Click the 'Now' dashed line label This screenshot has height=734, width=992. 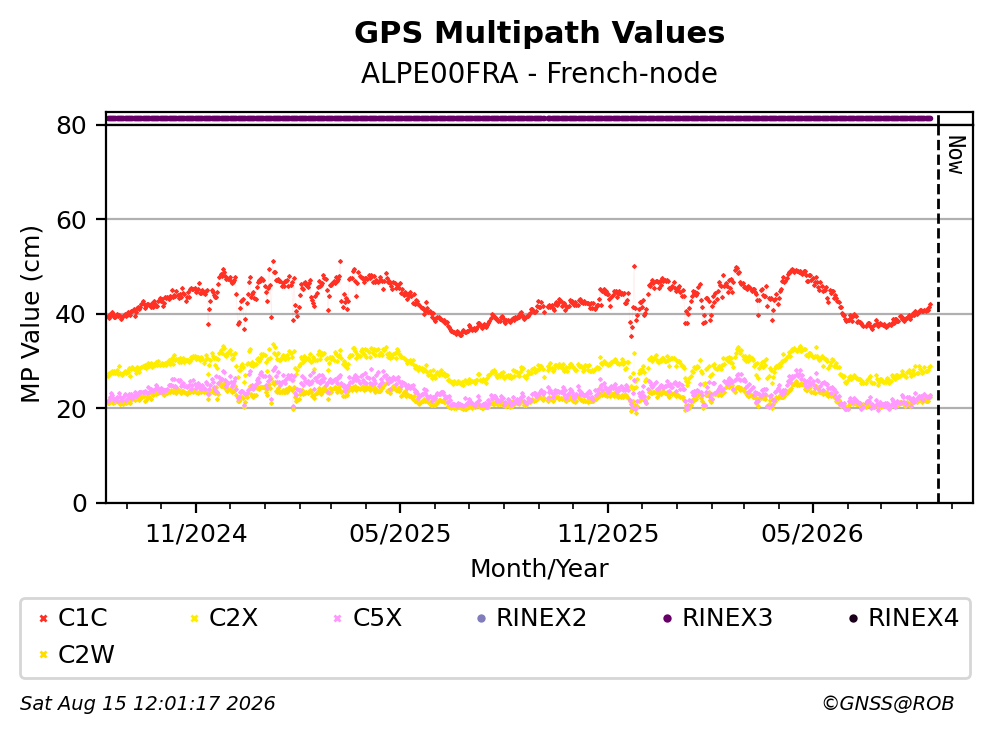[956, 155]
